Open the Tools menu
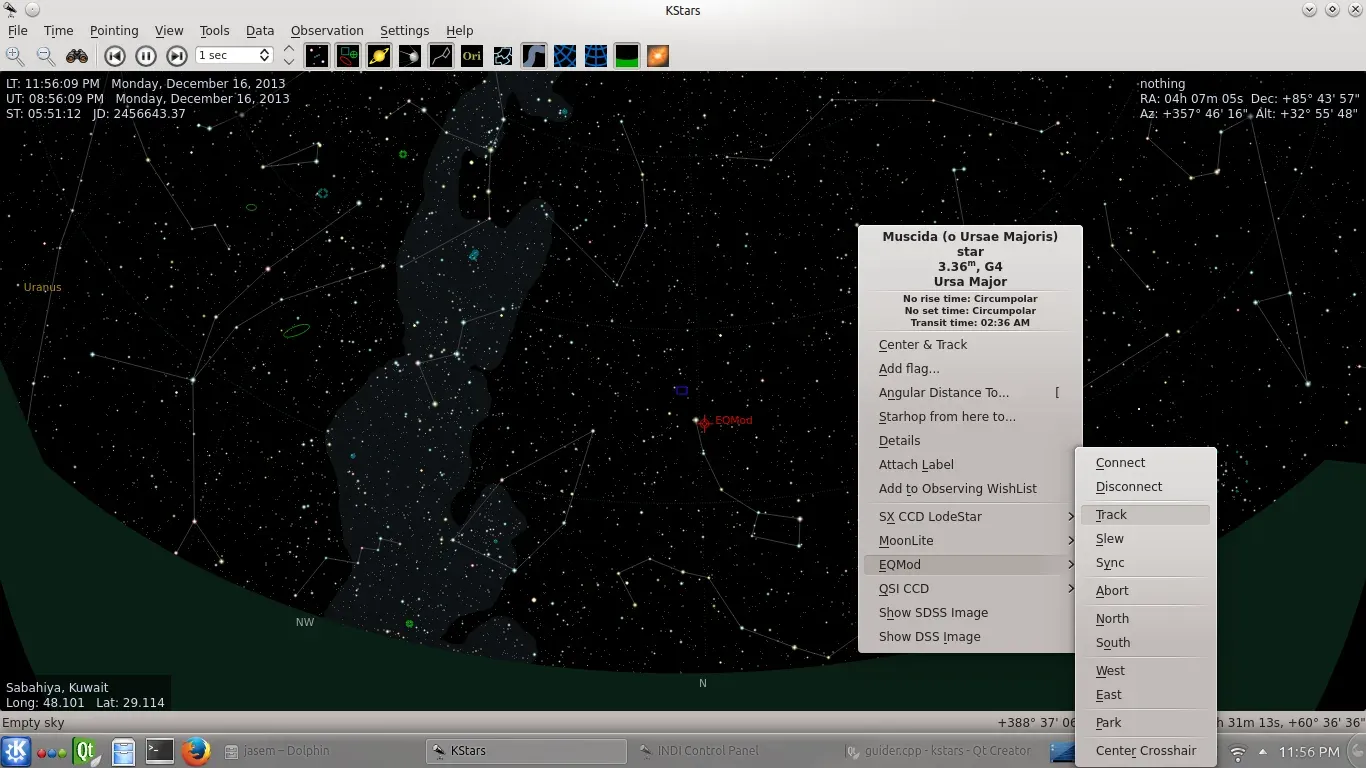1366x768 pixels. [214, 31]
